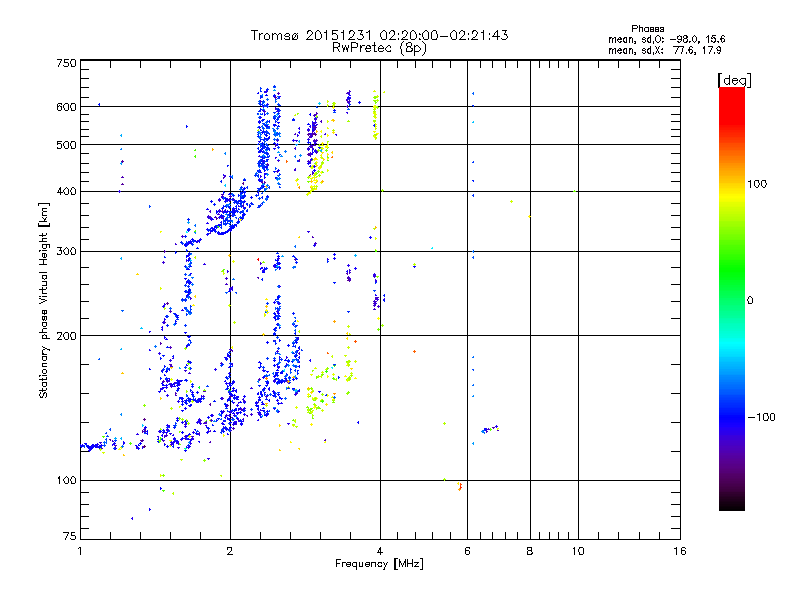Click the x-axis tick label '4'

[380, 551]
